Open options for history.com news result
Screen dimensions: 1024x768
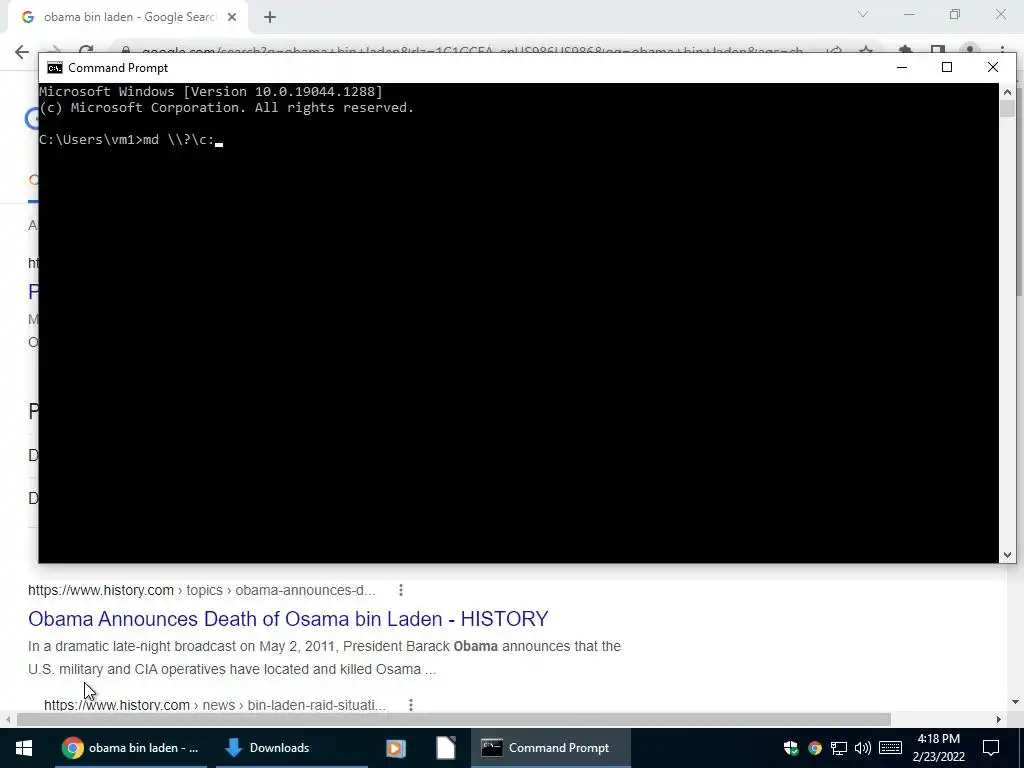411,705
